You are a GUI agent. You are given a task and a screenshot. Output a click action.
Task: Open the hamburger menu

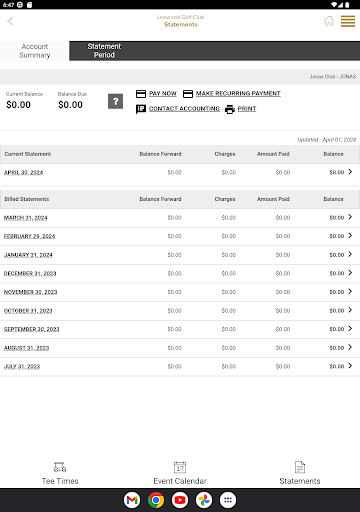coord(348,21)
